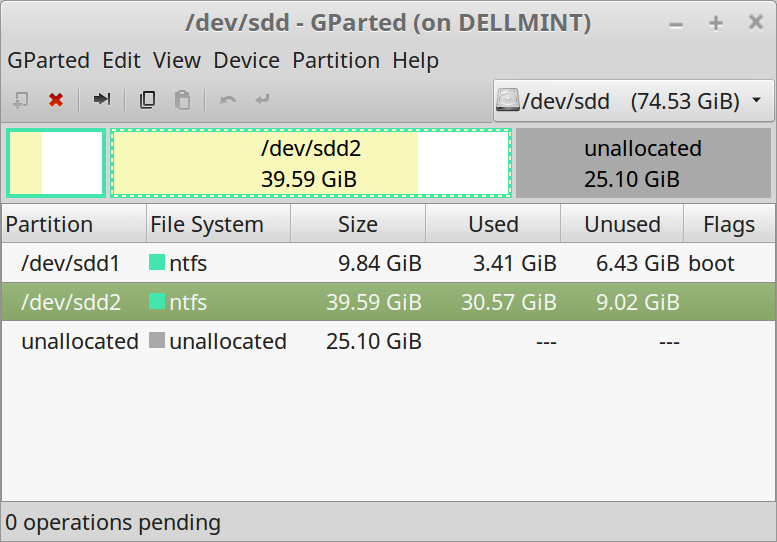This screenshot has height=542, width=777.
Task: Click the Apply all operations icon
Action: point(262,100)
